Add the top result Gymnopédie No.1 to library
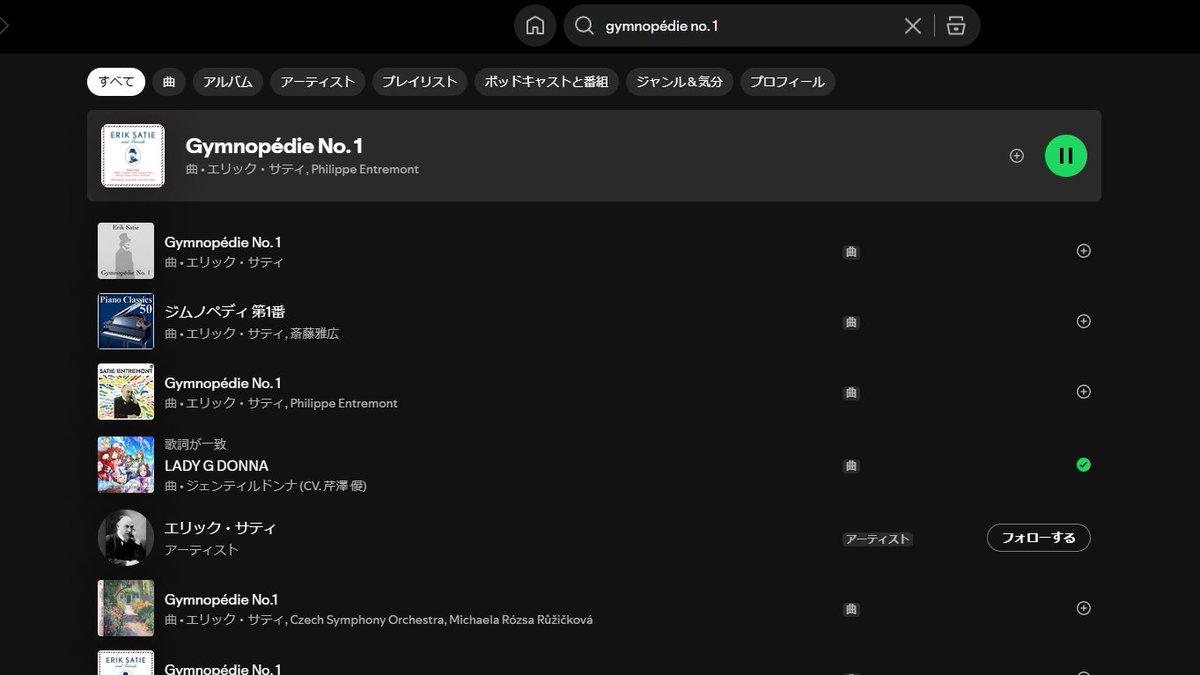 click(x=1017, y=156)
